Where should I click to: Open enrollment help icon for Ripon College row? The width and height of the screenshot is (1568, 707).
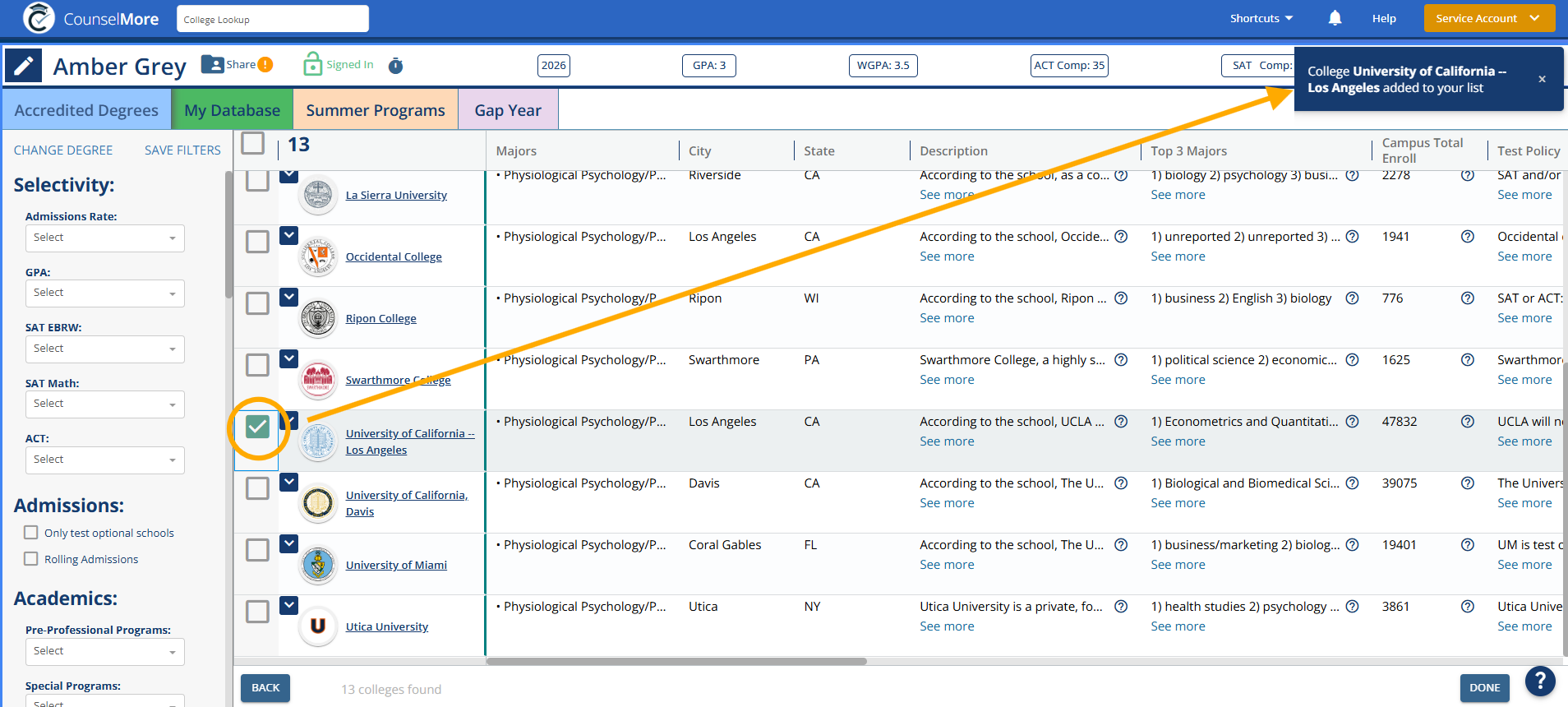[1467, 298]
